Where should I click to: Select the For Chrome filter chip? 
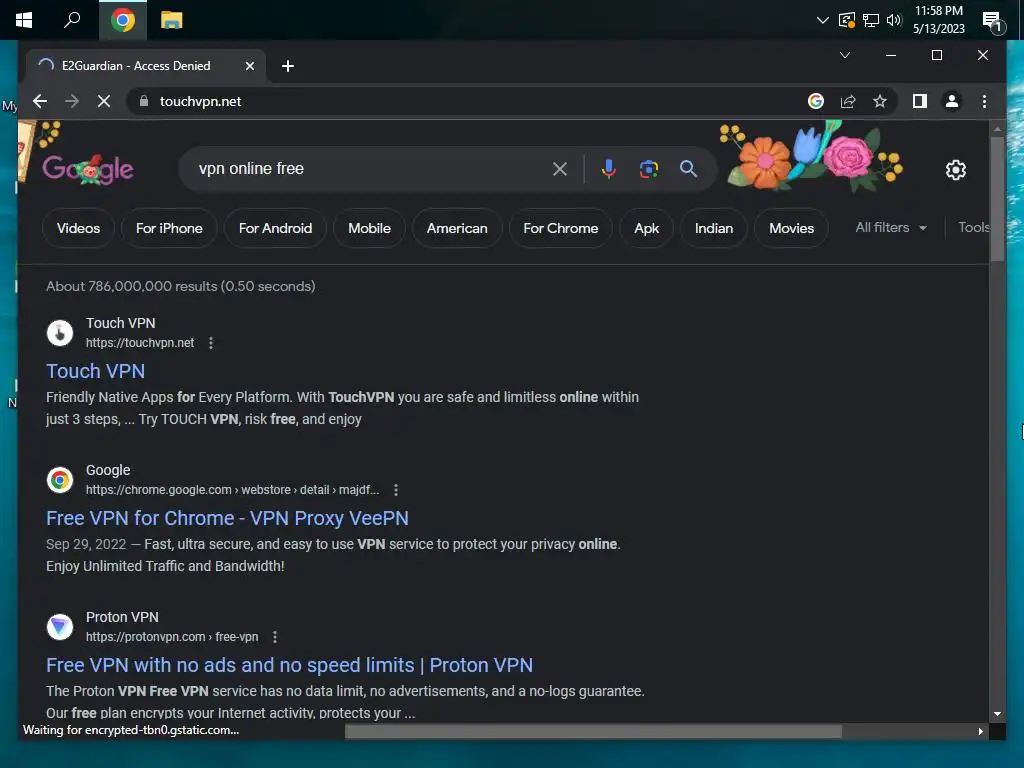pyautogui.click(x=560, y=228)
